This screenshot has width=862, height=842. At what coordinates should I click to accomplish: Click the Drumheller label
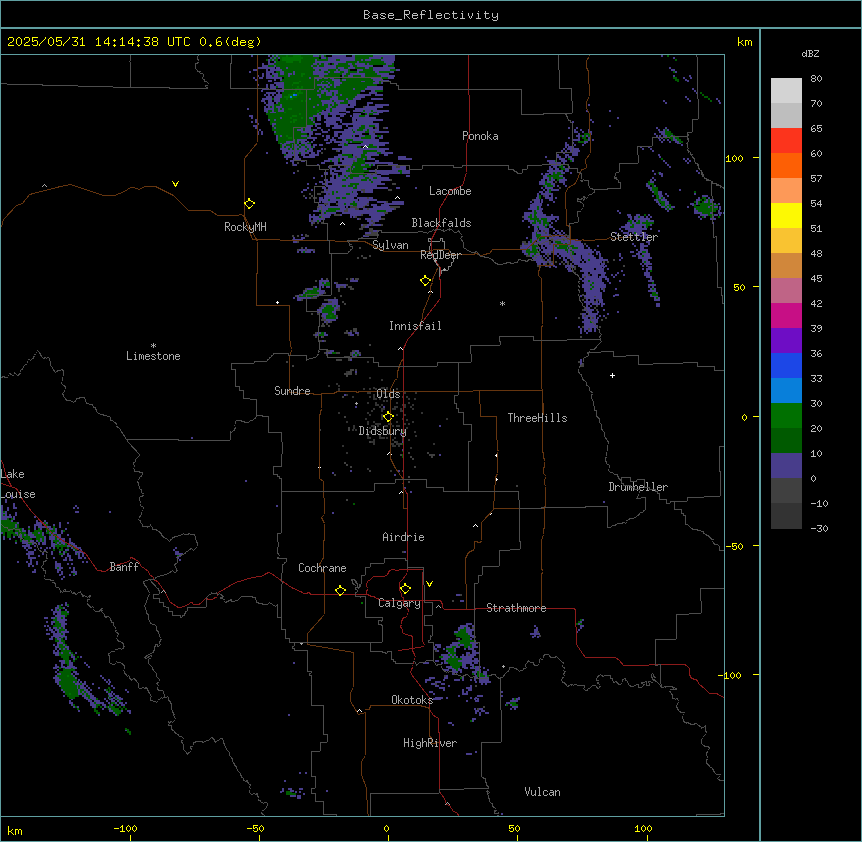638,487
